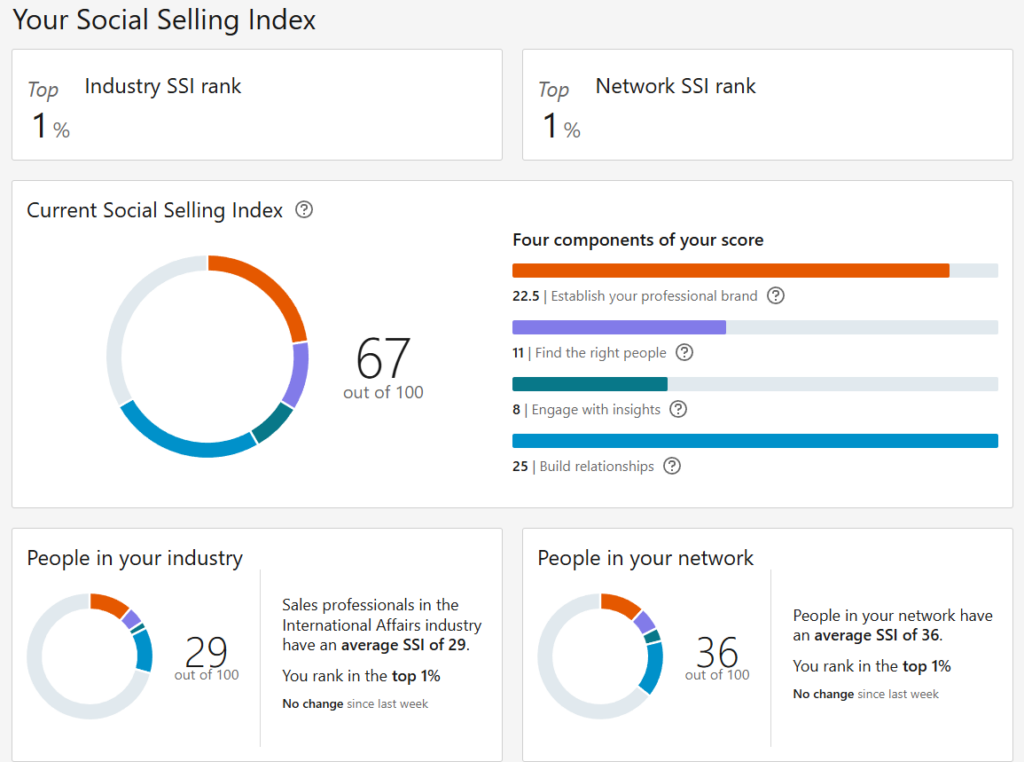
Task: Click help icon beside Current Social Selling Index
Action: pyautogui.click(x=305, y=210)
